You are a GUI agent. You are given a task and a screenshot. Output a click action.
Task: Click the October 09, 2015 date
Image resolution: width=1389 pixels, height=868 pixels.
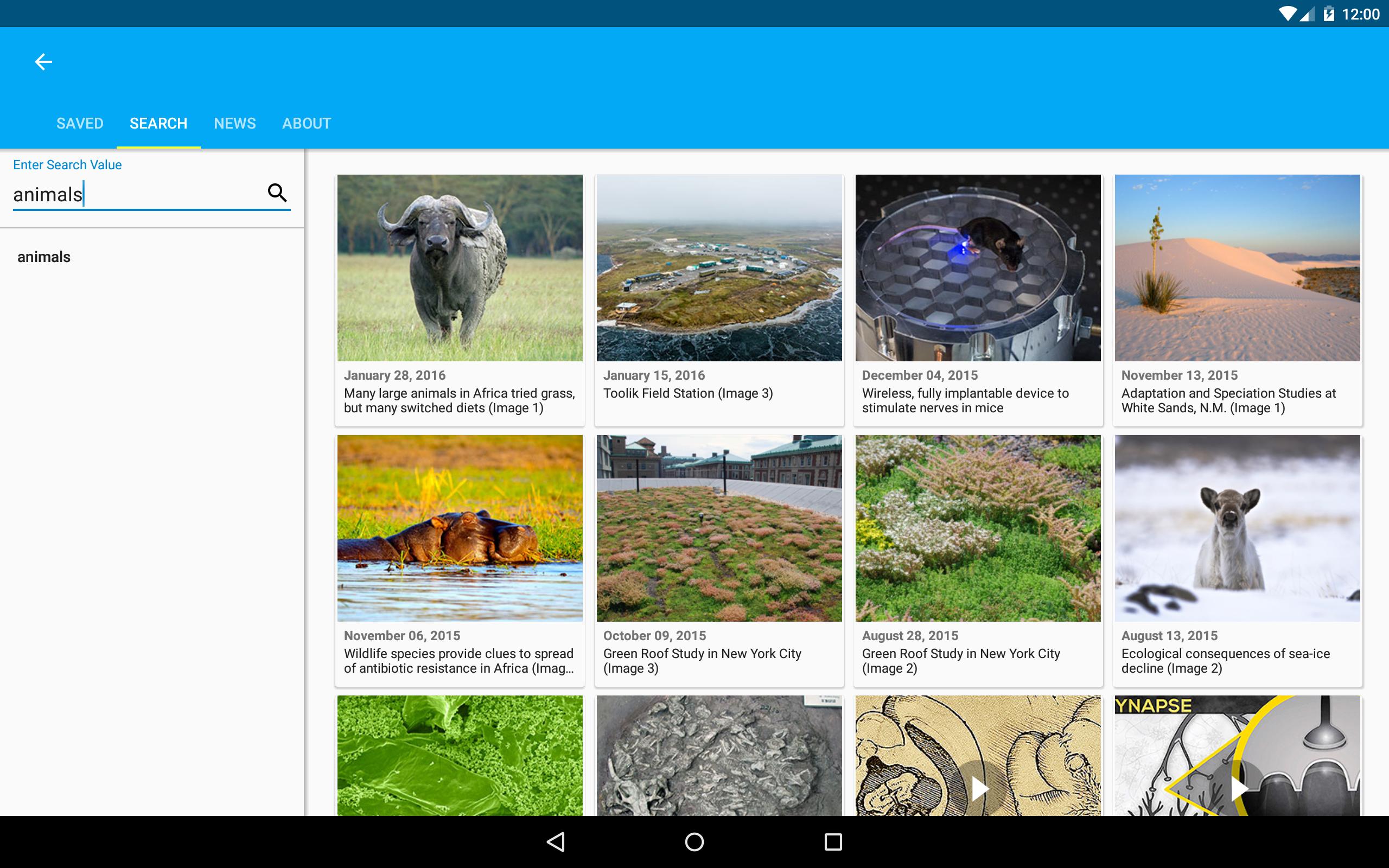point(654,635)
